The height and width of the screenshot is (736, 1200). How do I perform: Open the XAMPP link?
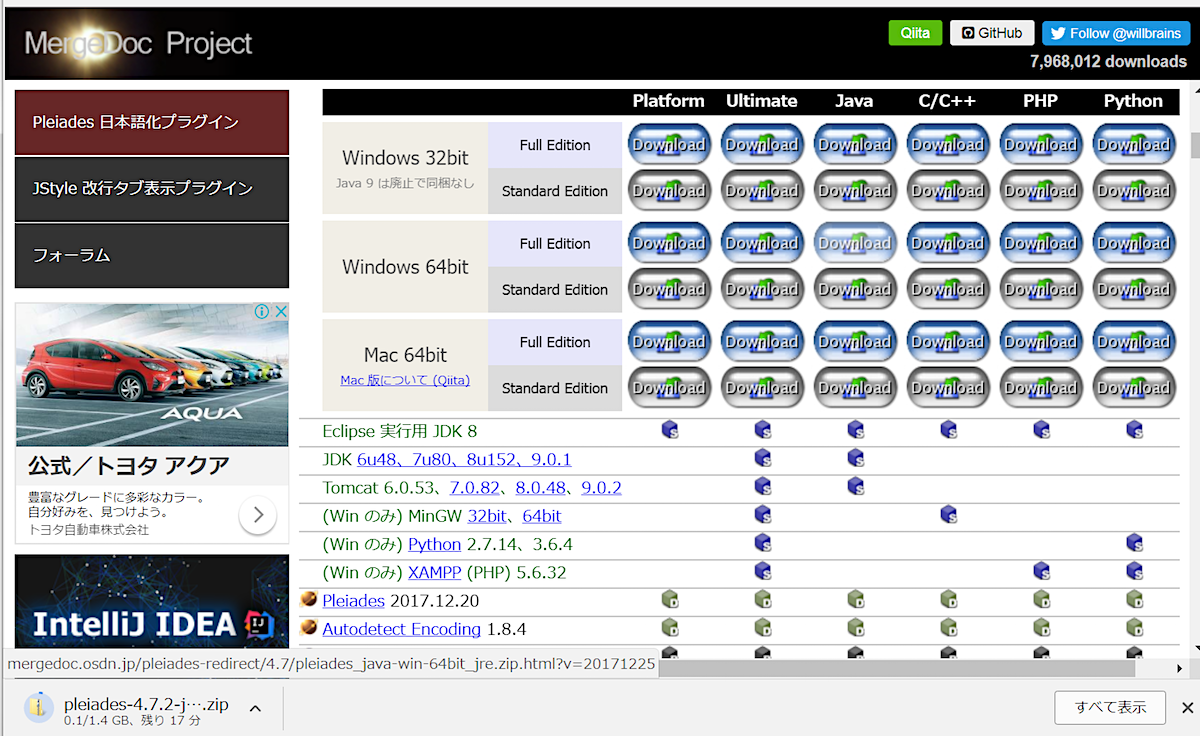[435, 573]
